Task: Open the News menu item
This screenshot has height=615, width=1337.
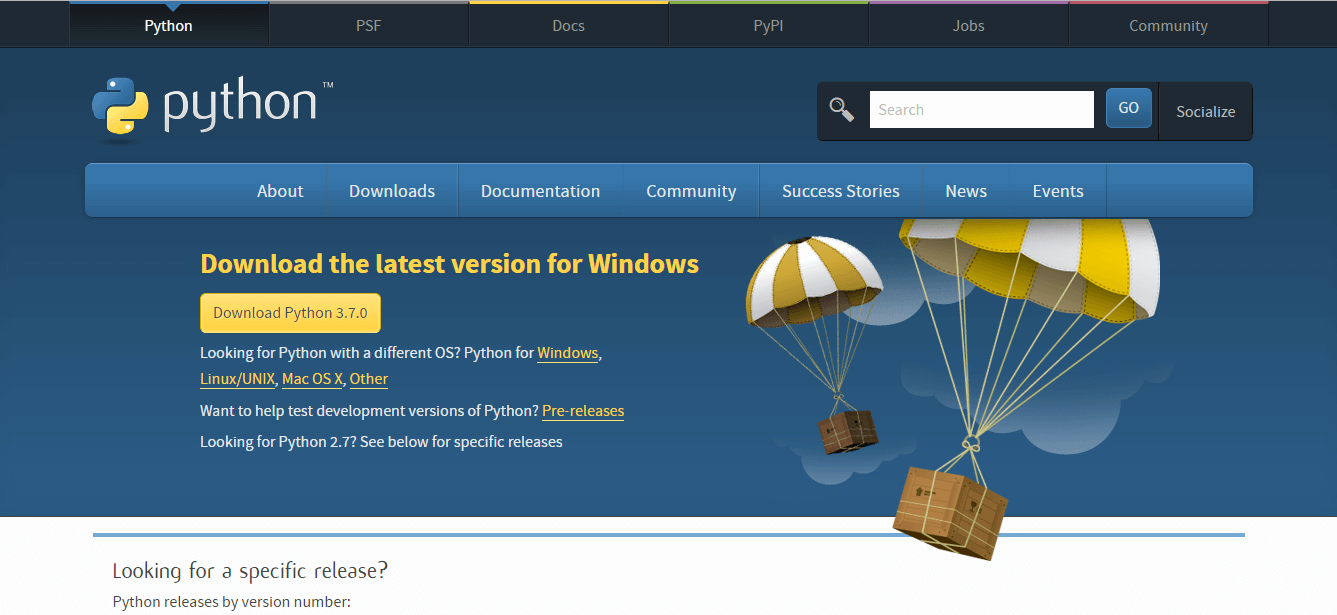Action: tap(966, 191)
